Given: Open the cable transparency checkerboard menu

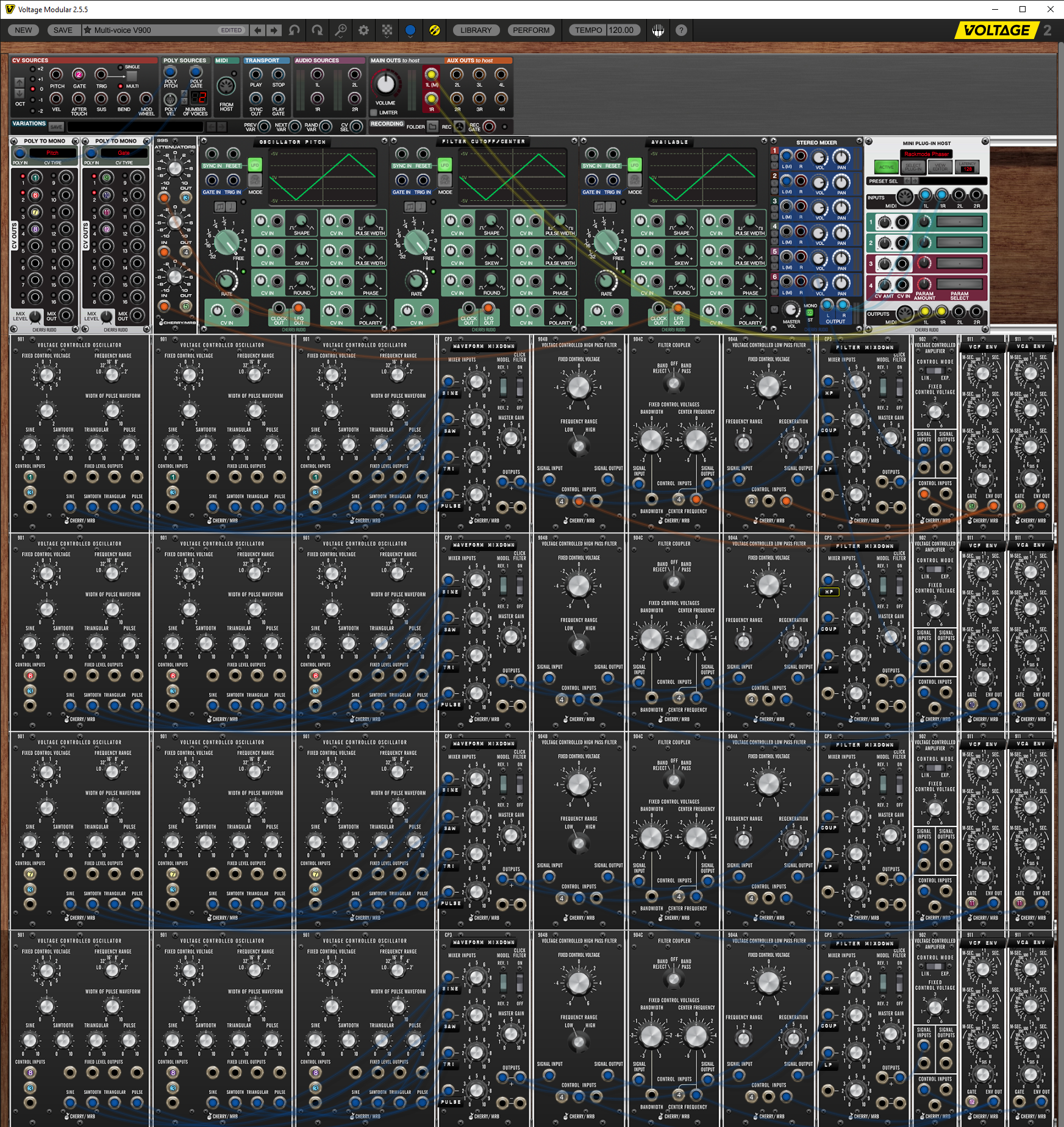Looking at the screenshot, I should pyautogui.click(x=387, y=30).
